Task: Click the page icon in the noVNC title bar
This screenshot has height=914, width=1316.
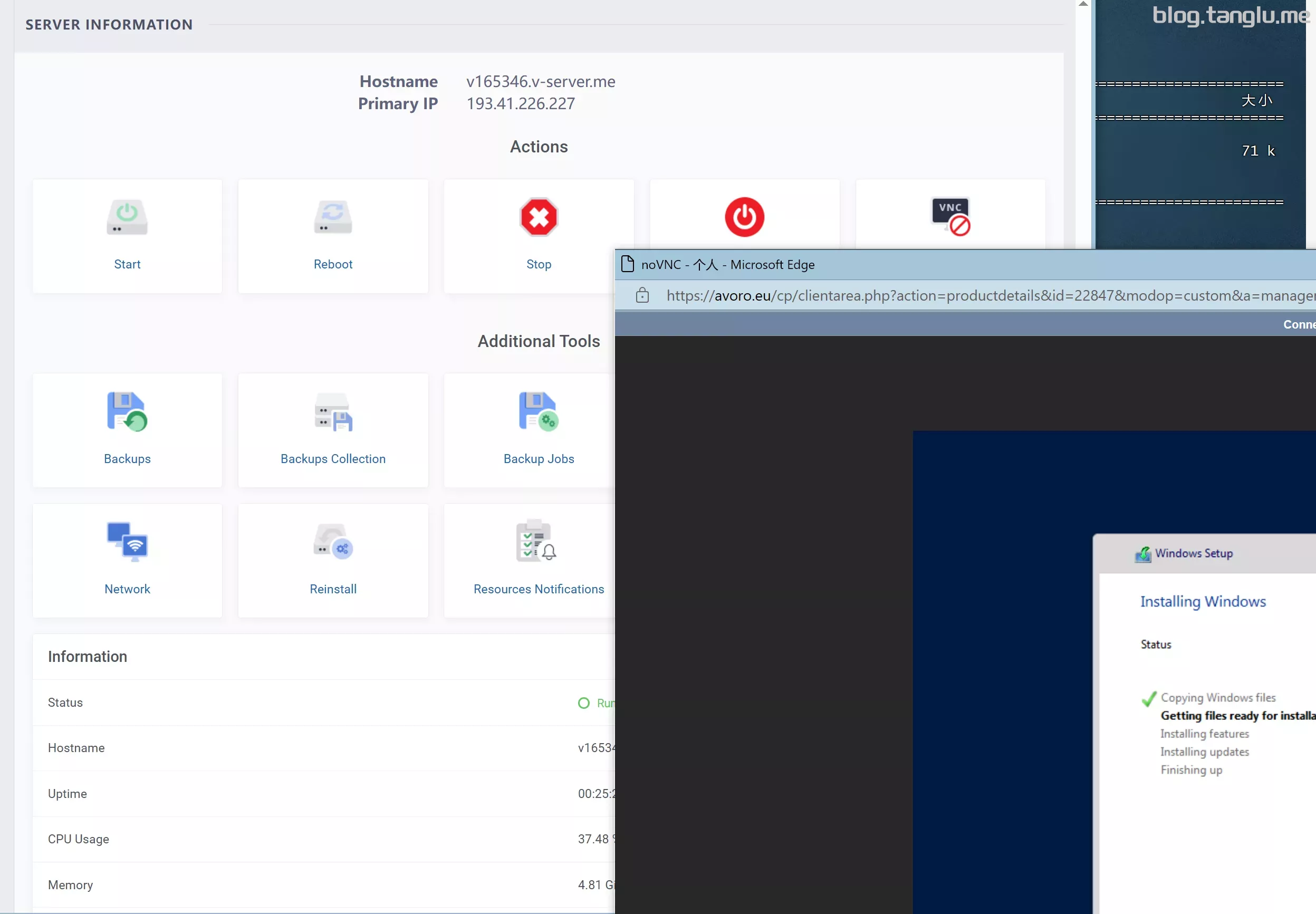Action: tap(628, 264)
